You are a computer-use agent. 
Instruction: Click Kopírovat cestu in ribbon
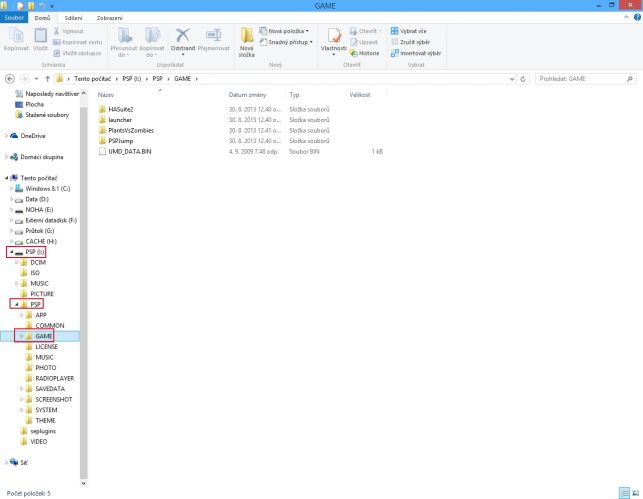pos(78,42)
